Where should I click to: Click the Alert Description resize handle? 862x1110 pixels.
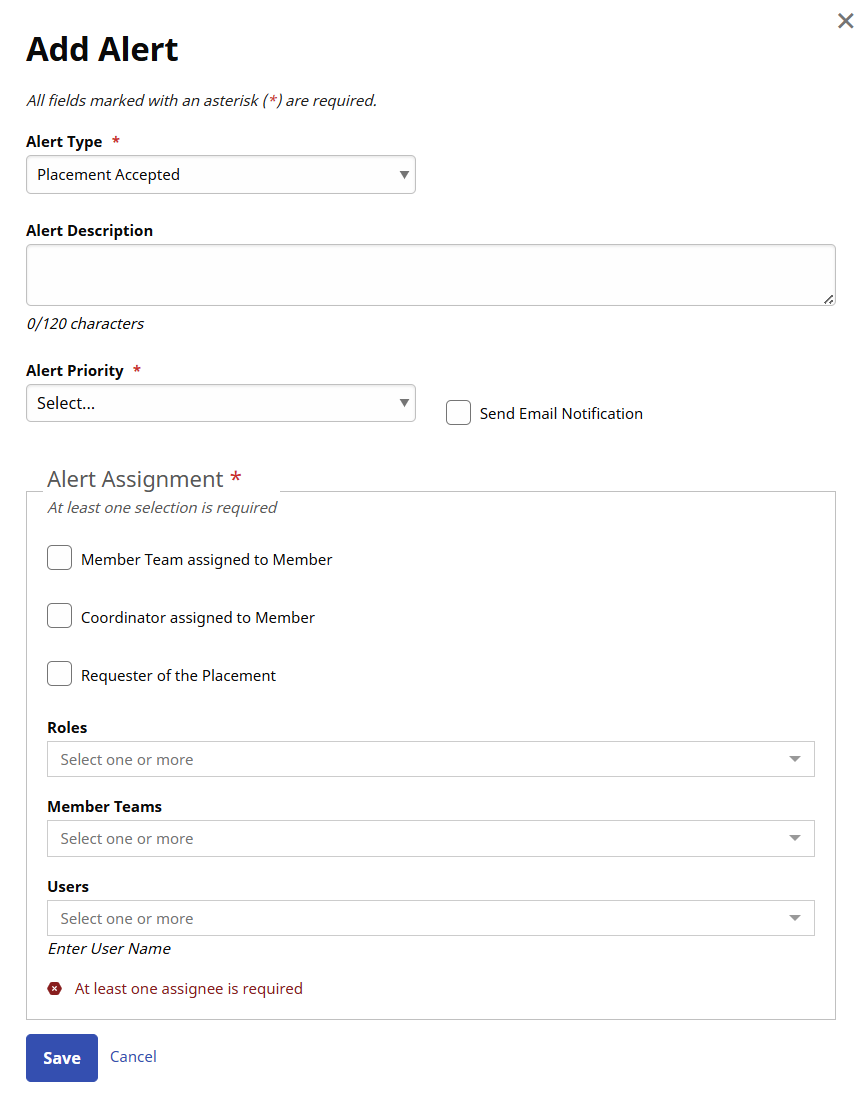(829, 299)
